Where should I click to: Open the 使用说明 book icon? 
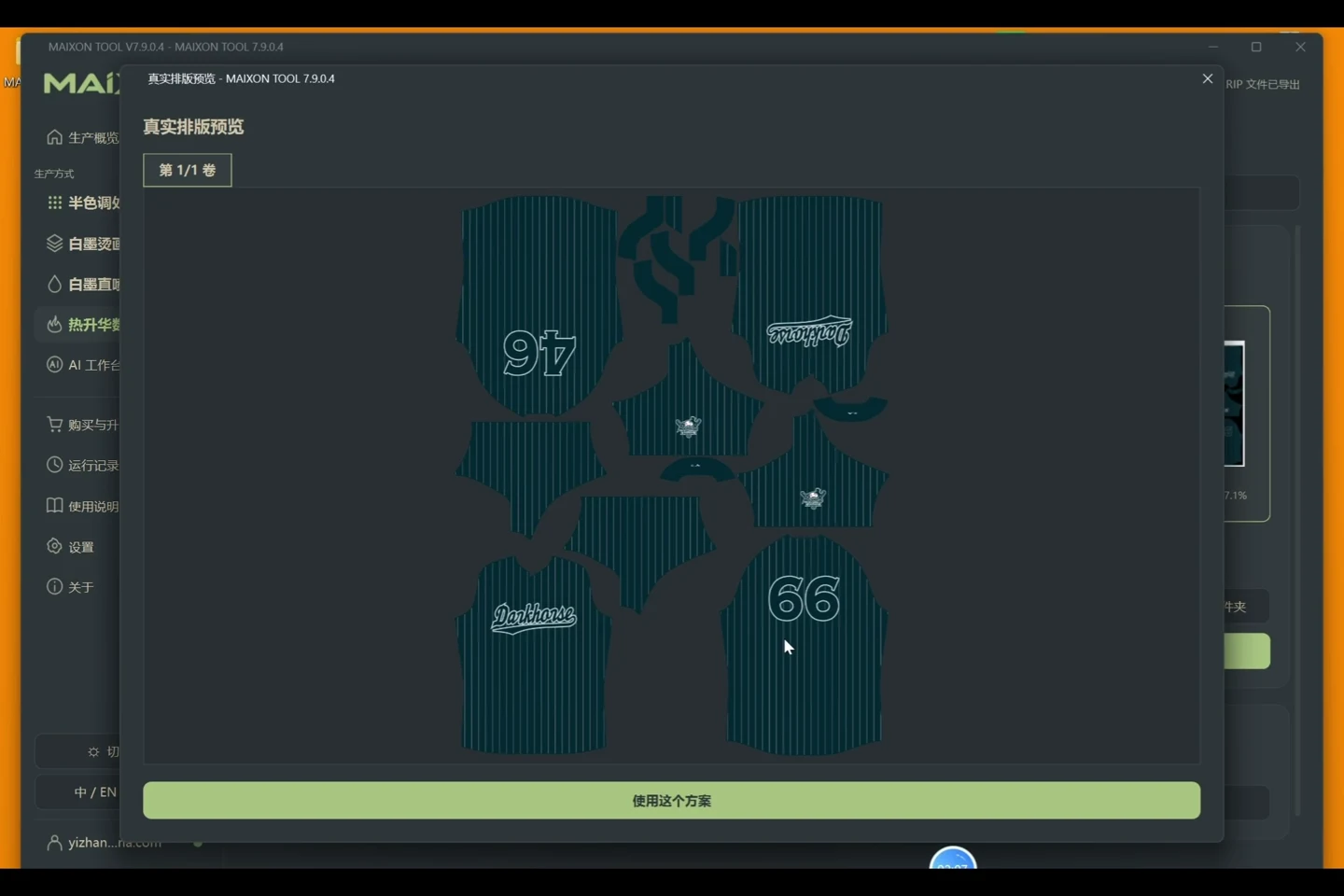click(54, 505)
